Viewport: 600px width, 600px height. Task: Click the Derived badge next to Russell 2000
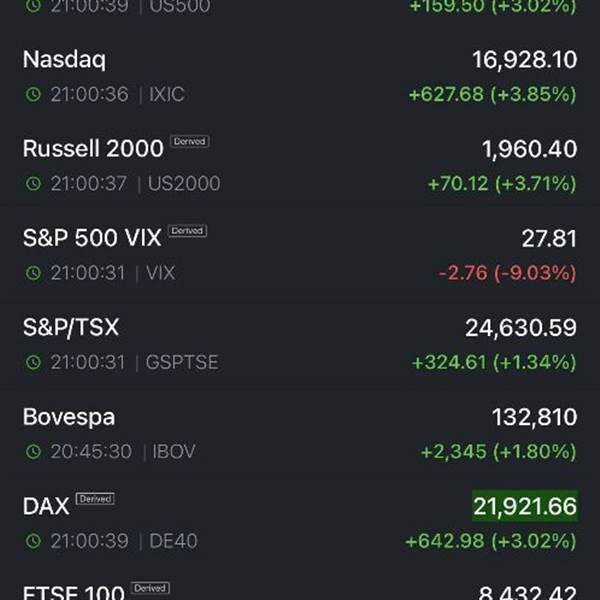[x=190, y=141]
